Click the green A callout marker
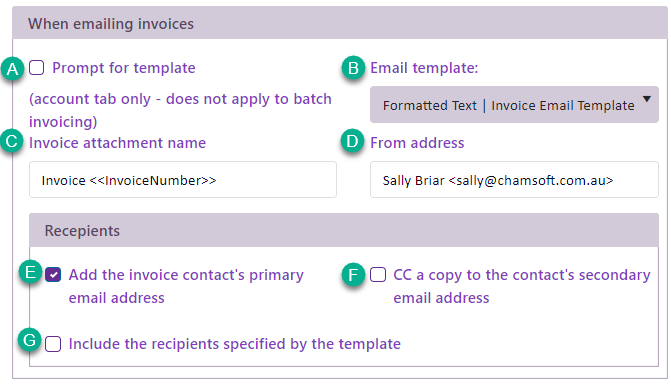Image resolution: width=671 pixels, height=386 pixels. [12, 68]
